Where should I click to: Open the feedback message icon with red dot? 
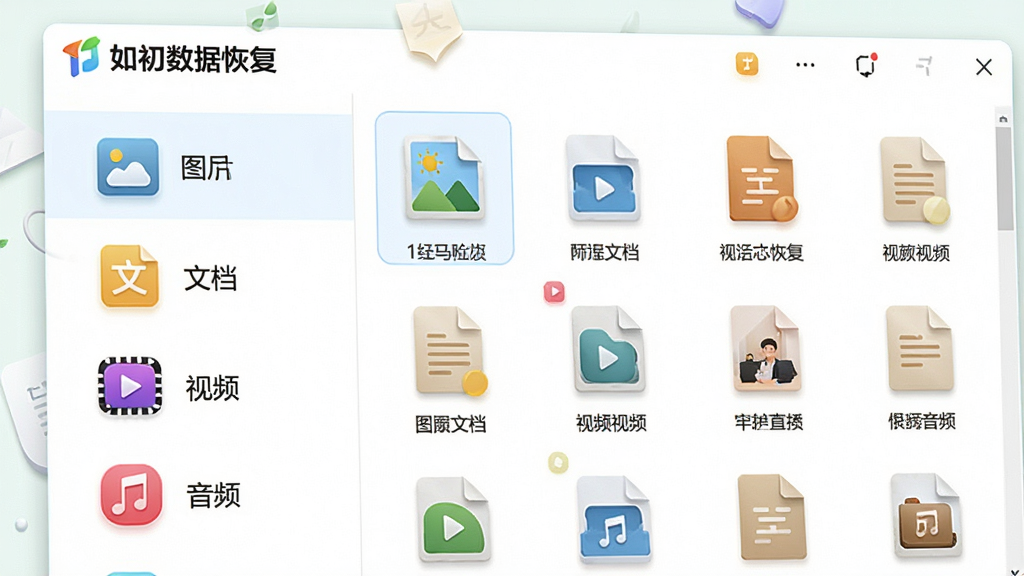click(x=866, y=65)
